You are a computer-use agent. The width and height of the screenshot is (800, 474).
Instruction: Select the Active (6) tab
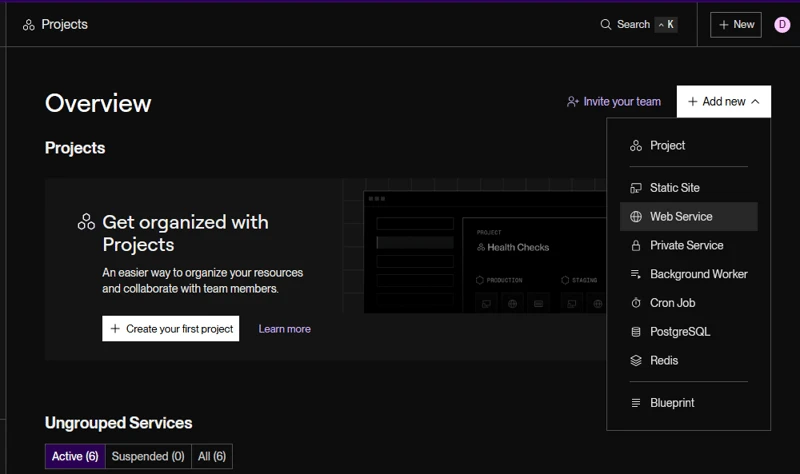[75, 456]
